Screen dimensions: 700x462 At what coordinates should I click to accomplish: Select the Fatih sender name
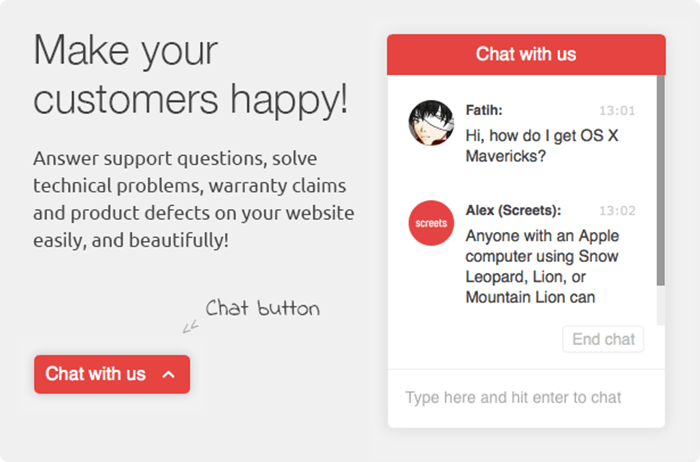(x=484, y=110)
